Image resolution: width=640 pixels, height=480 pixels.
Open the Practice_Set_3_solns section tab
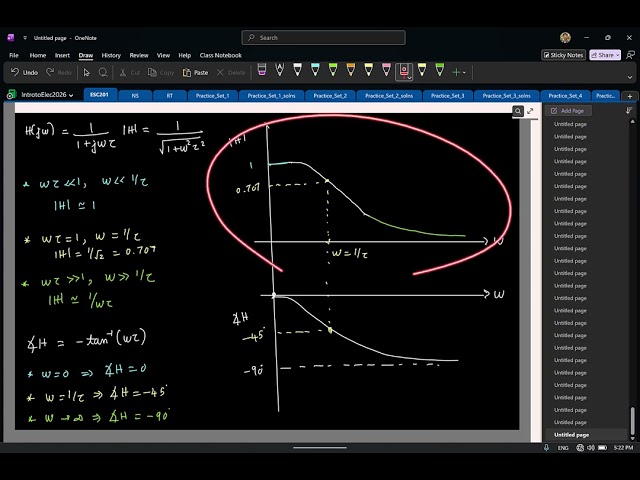click(507, 96)
